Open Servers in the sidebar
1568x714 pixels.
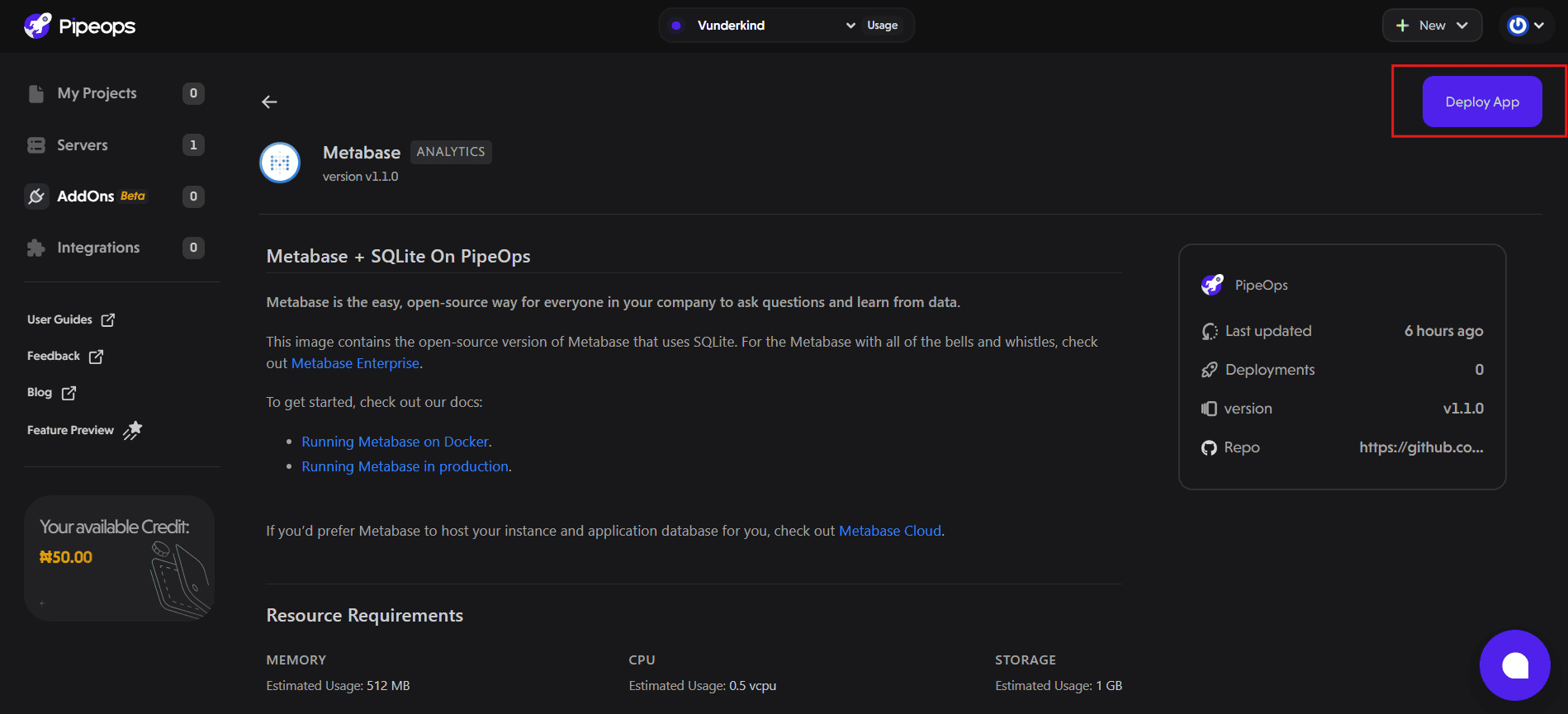(x=82, y=145)
